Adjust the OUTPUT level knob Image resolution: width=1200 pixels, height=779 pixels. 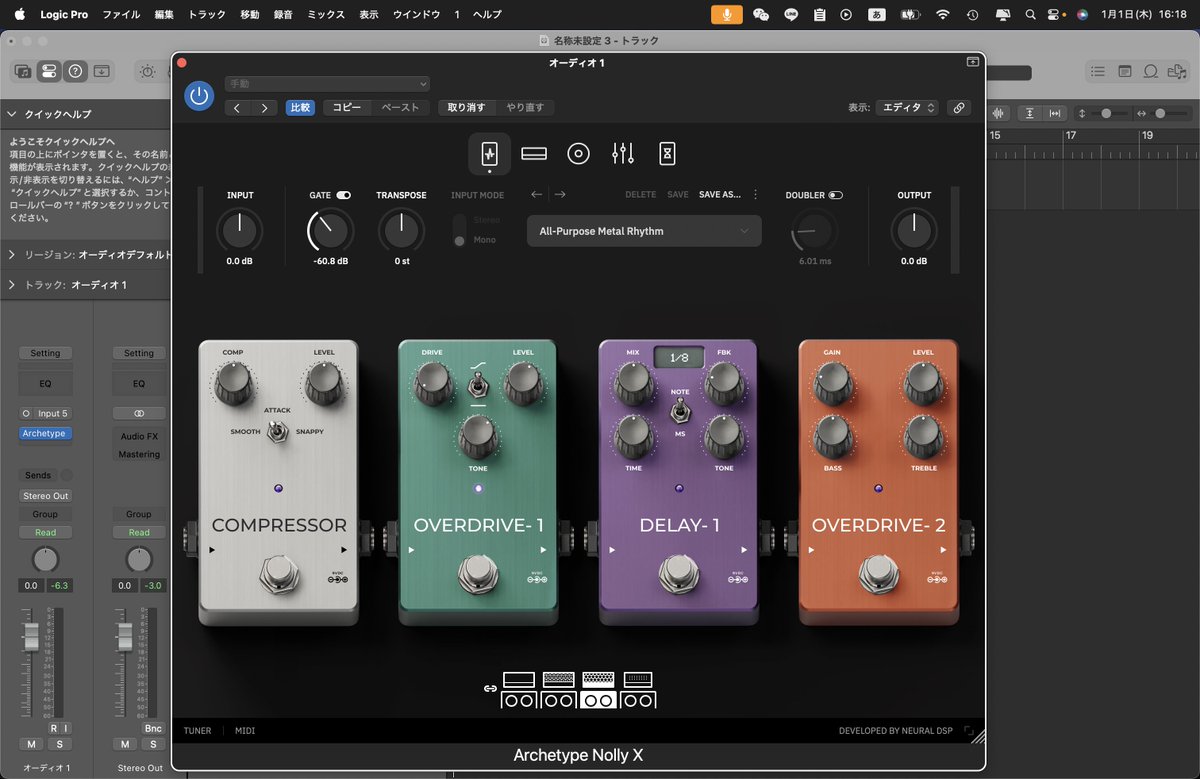pyautogui.click(x=914, y=230)
